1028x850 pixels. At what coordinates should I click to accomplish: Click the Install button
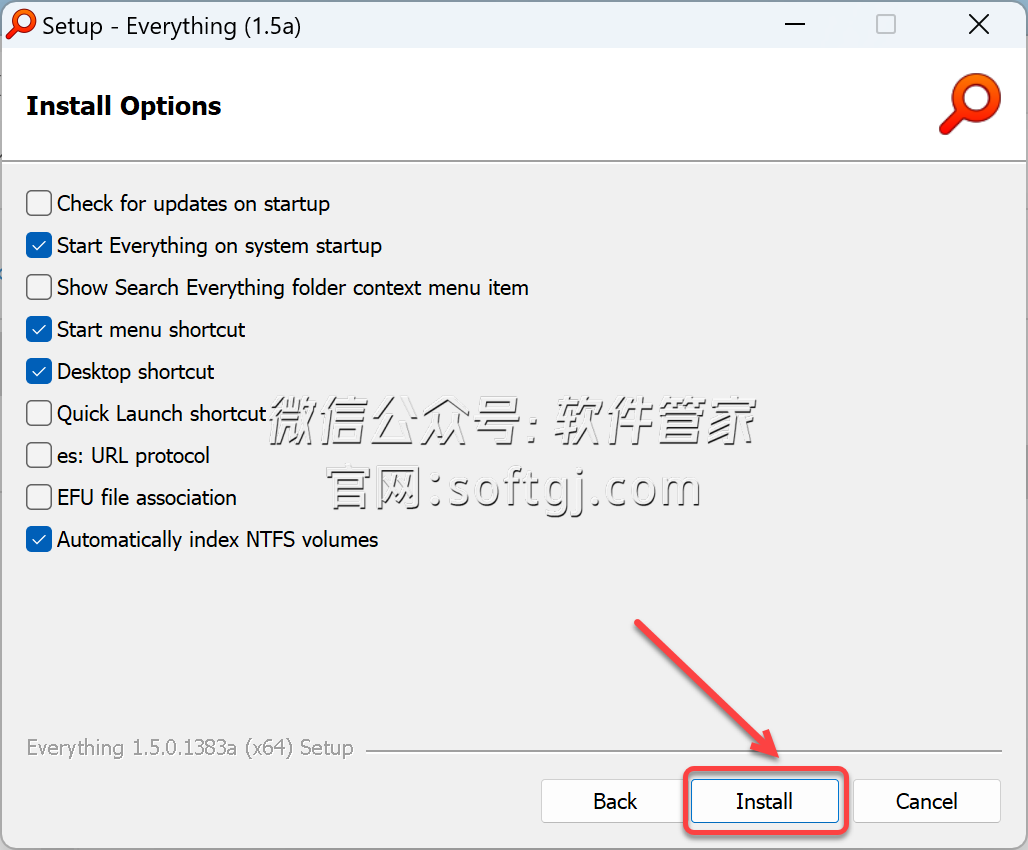[x=764, y=801]
